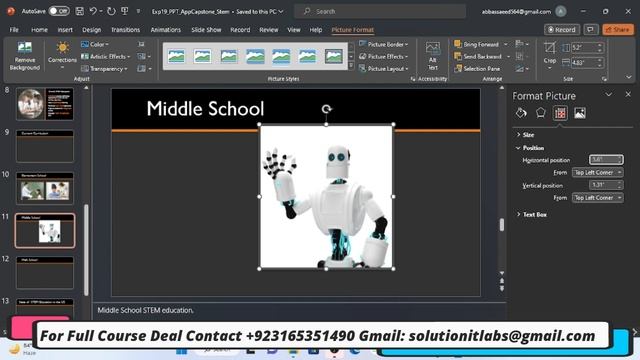Click the Alt Text button
The image size is (640, 360).
tap(433, 56)
